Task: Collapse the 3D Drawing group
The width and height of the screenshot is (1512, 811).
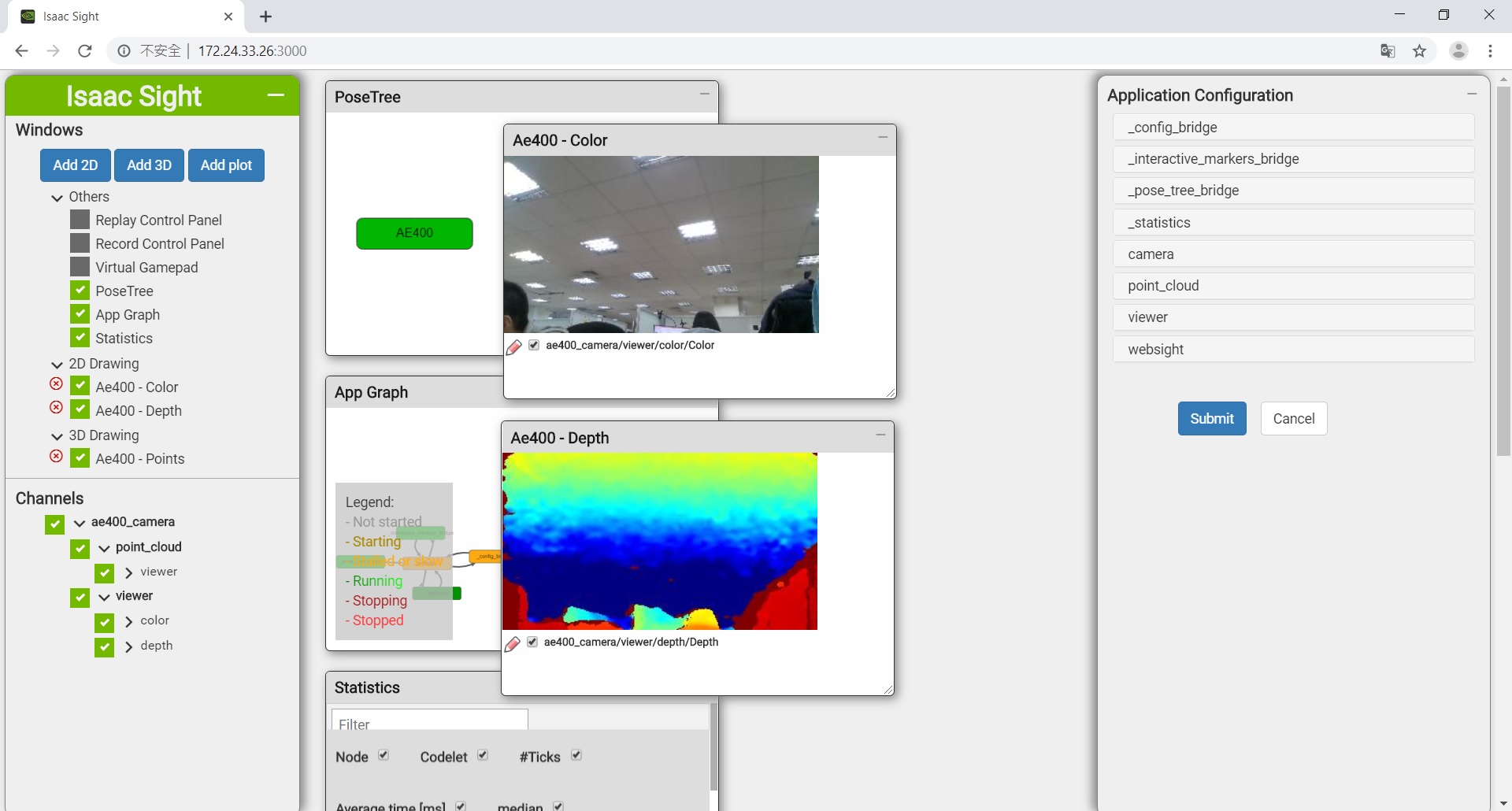Action: click(x=57, y=436)
